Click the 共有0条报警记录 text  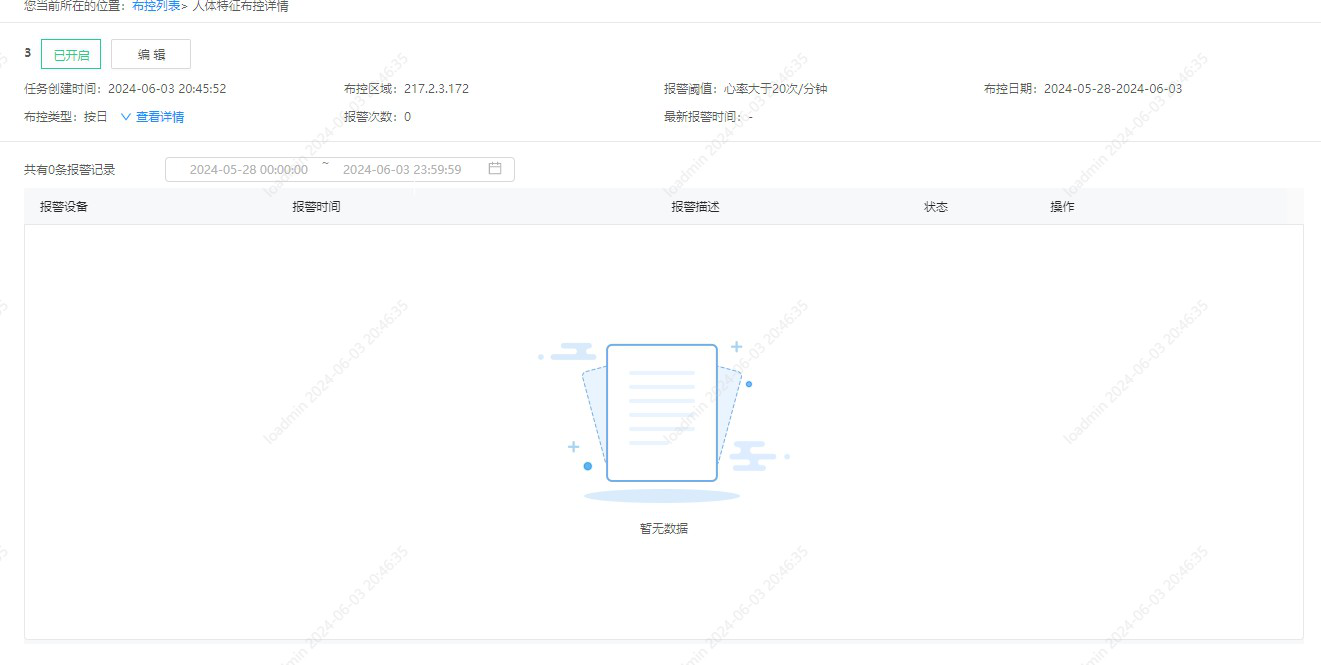click(70, 170)
